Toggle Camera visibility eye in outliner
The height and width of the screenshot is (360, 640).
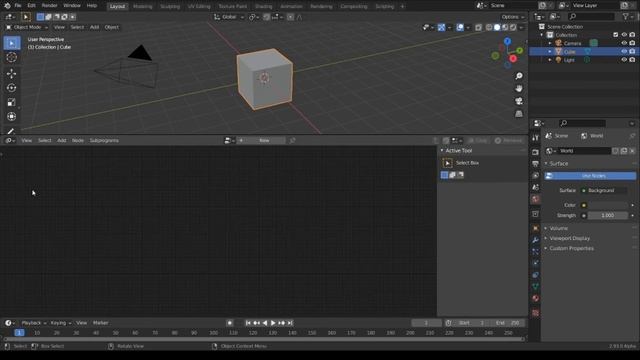tap(624, 43)
